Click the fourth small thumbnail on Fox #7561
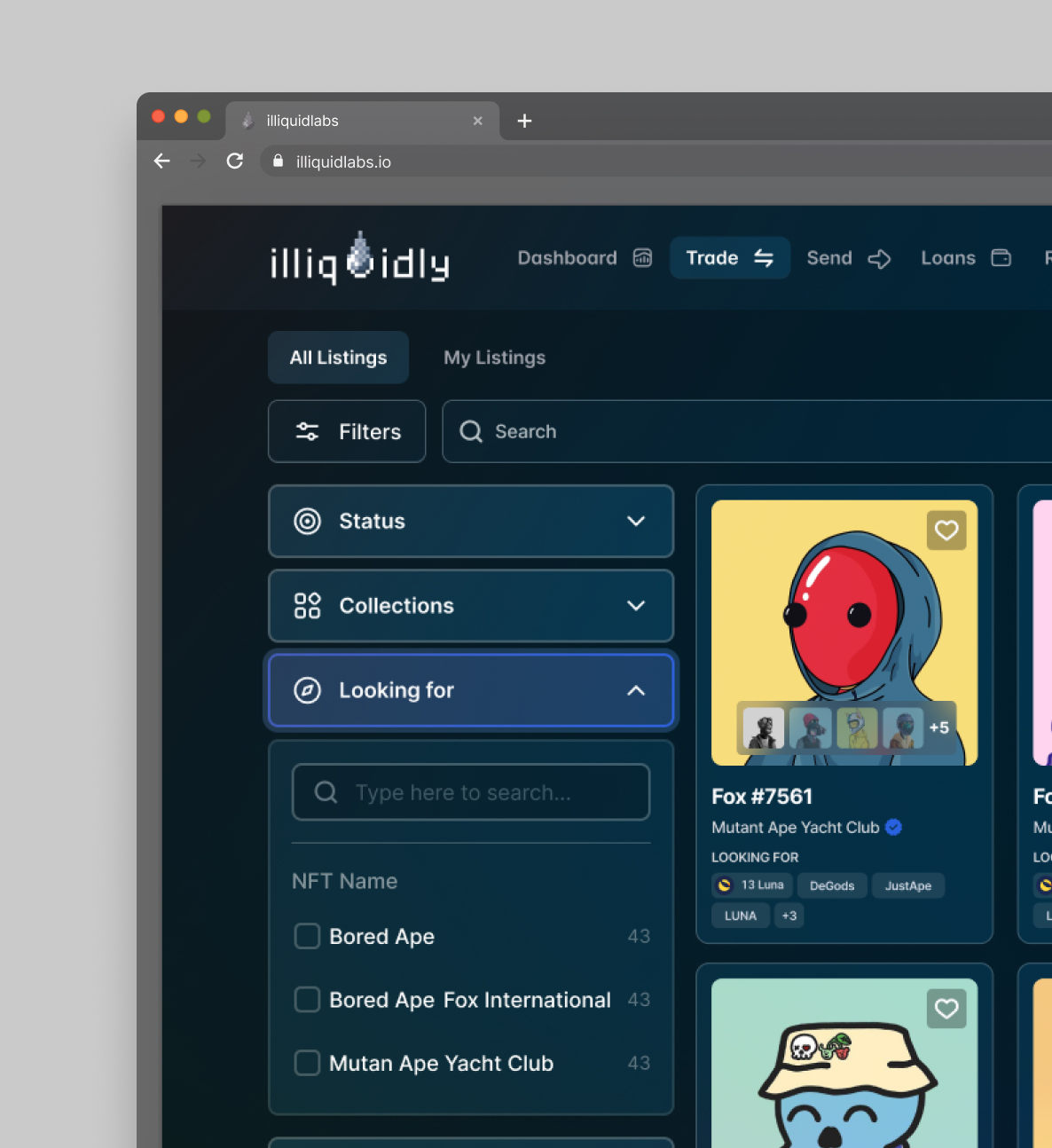The width and height of the screenshot is (1052, 1148). [x=903, y=727]
